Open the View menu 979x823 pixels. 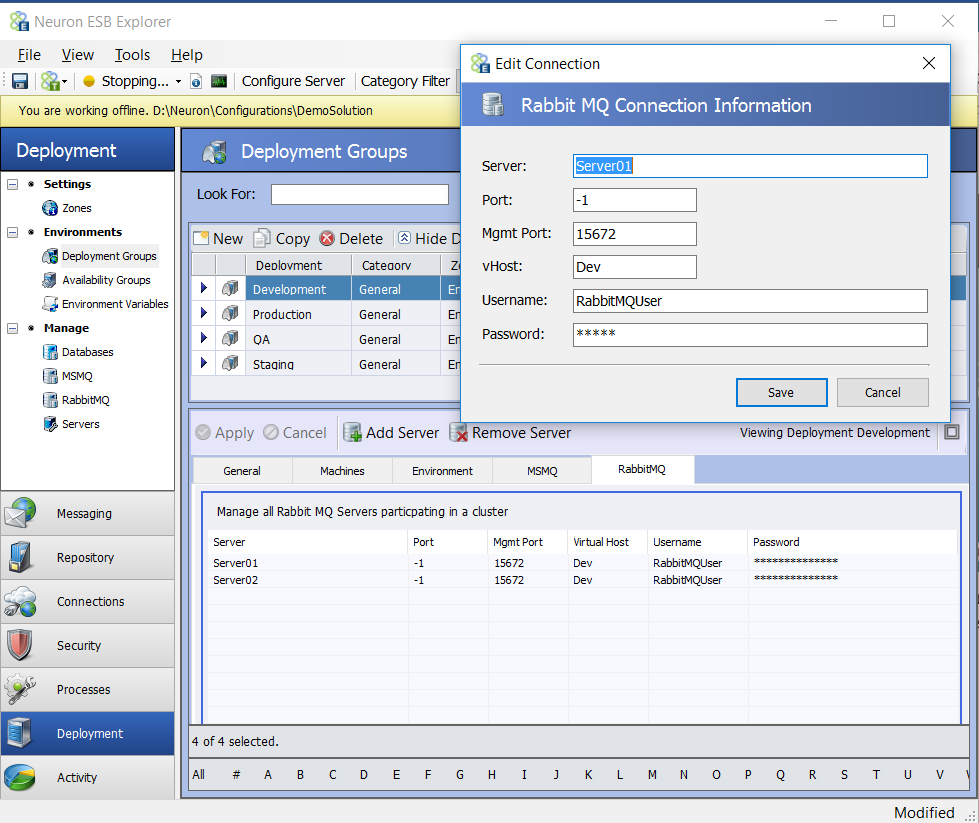pyautogui.click(x=77, y=55)
